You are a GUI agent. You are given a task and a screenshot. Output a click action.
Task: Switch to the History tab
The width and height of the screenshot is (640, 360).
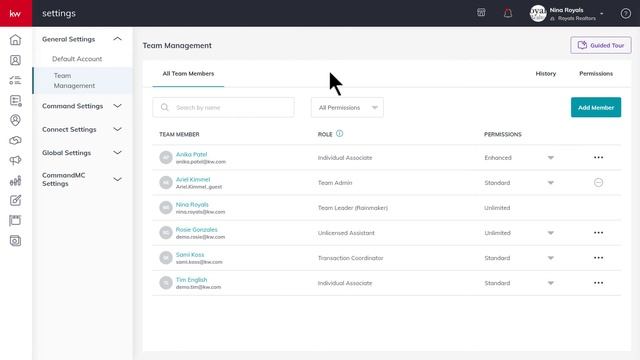click(545, 73)
